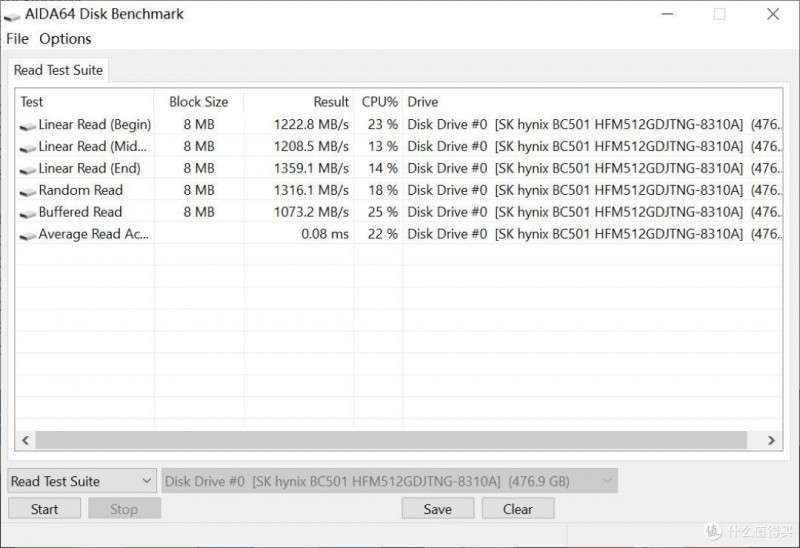
Task: Click the Average Read Access drive icon
Action: point(28,235)
